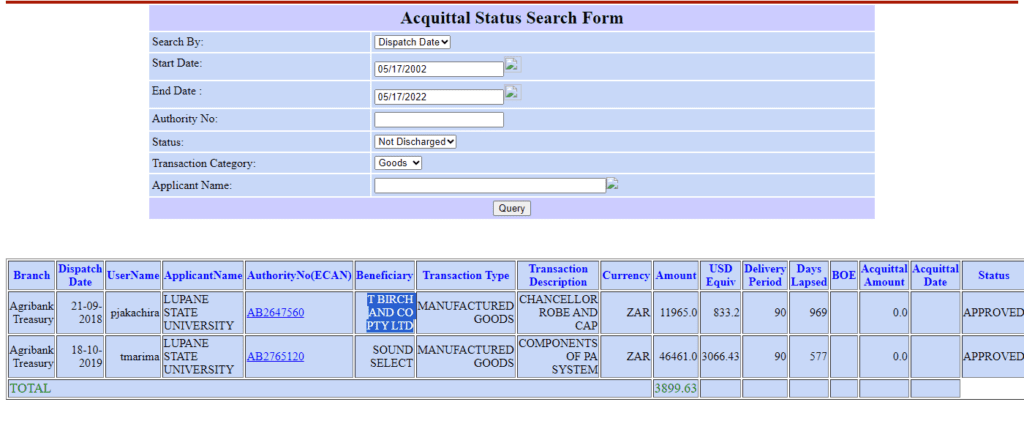Click the SOUND SELECT beneficiary cell
This screenshot has height=443, width=1024.
point(385,357)
